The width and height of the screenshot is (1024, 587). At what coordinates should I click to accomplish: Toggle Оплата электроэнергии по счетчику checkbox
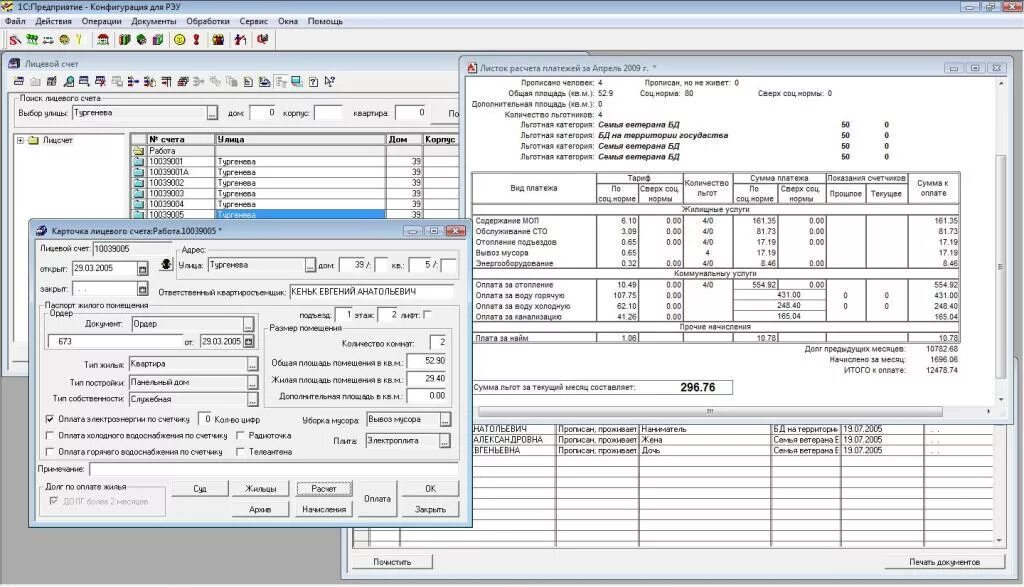point(50,419)
